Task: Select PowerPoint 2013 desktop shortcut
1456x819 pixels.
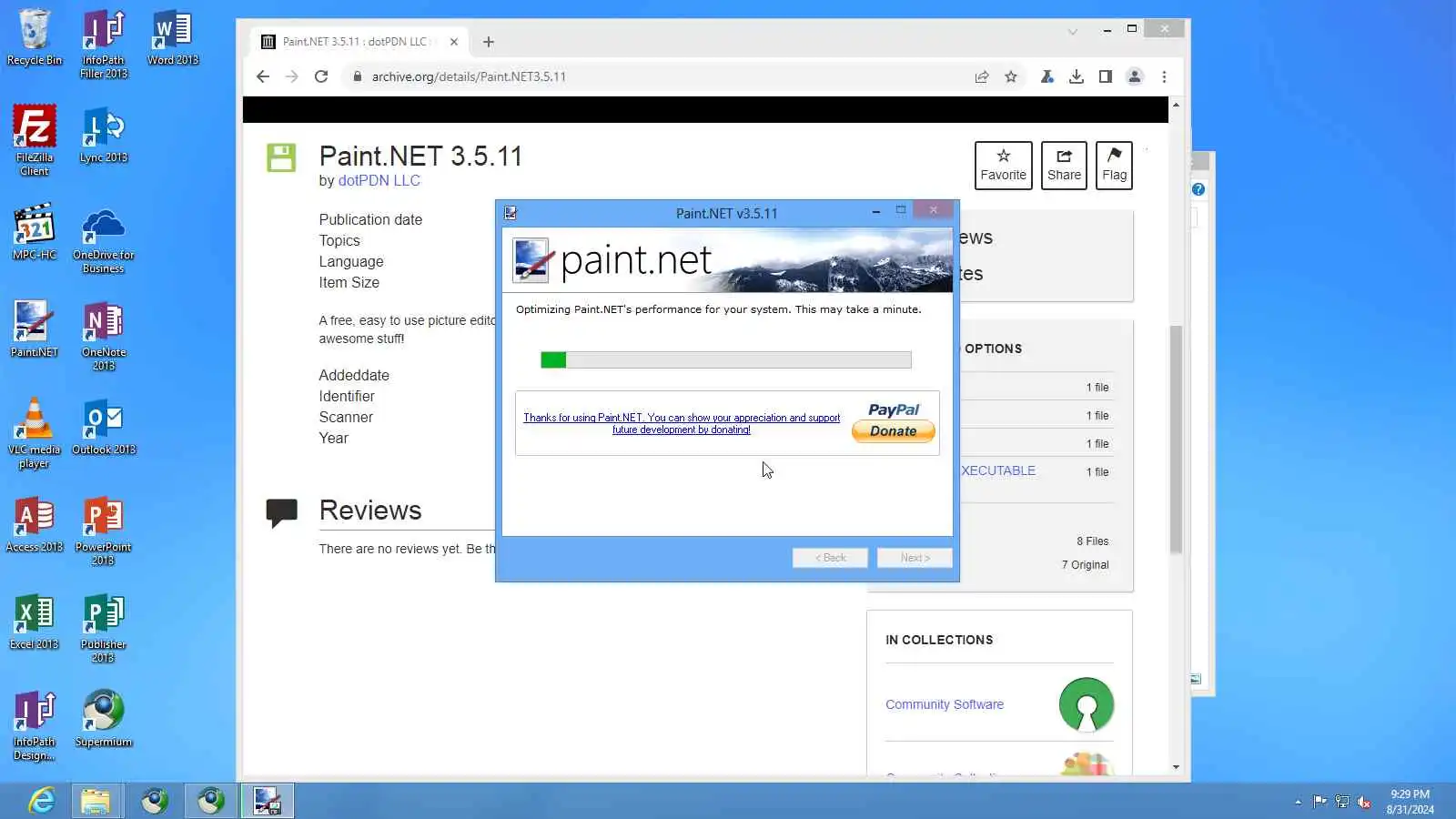Action: coord(104,531)
